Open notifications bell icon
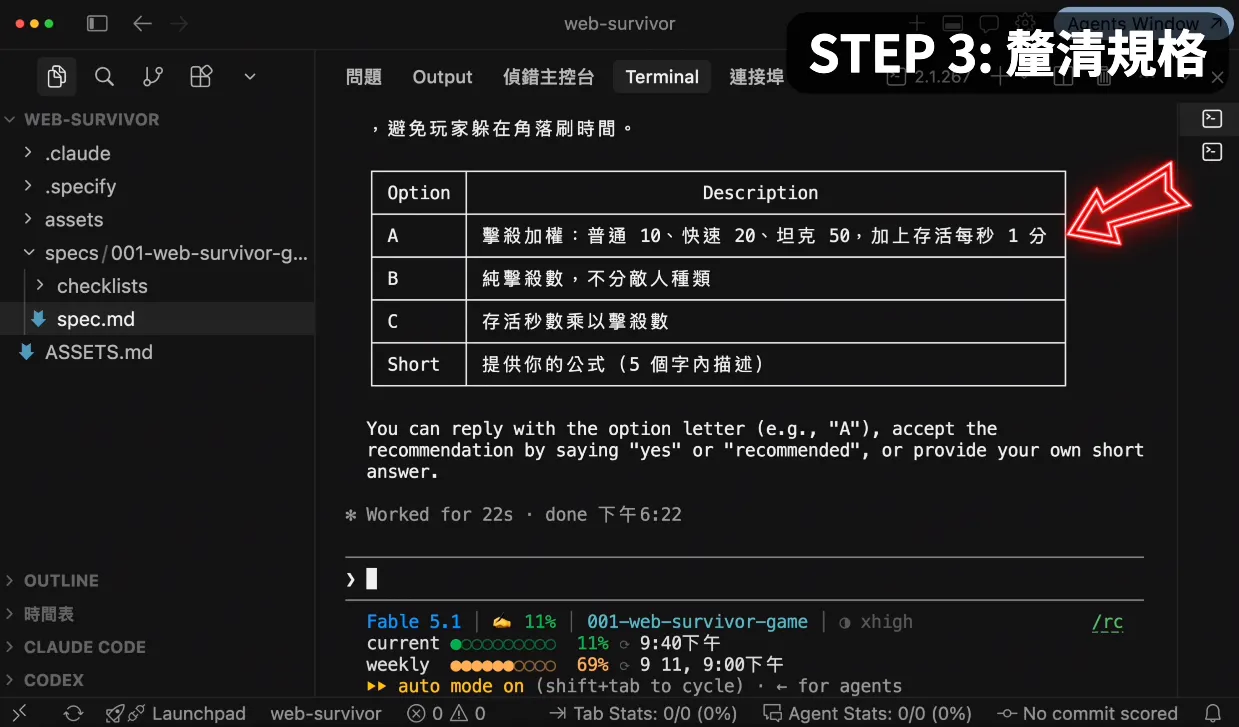The image size is (1239, 727). [x=1213, y=713]
